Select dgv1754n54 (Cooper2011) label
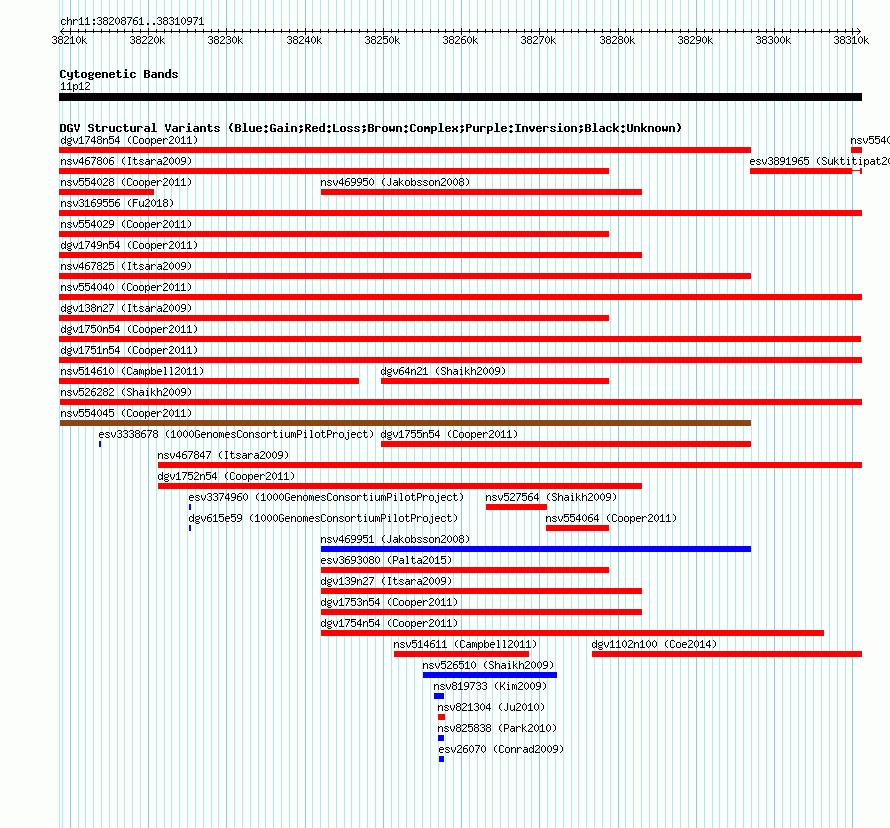The height and width of the screenshot is (828, 890). click(389, 623)
